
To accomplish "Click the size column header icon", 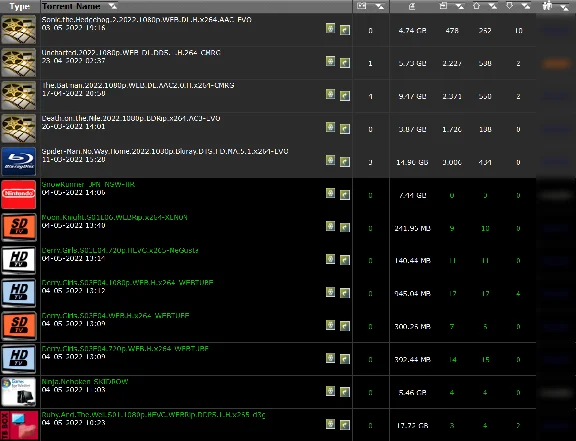I will 412,6.
